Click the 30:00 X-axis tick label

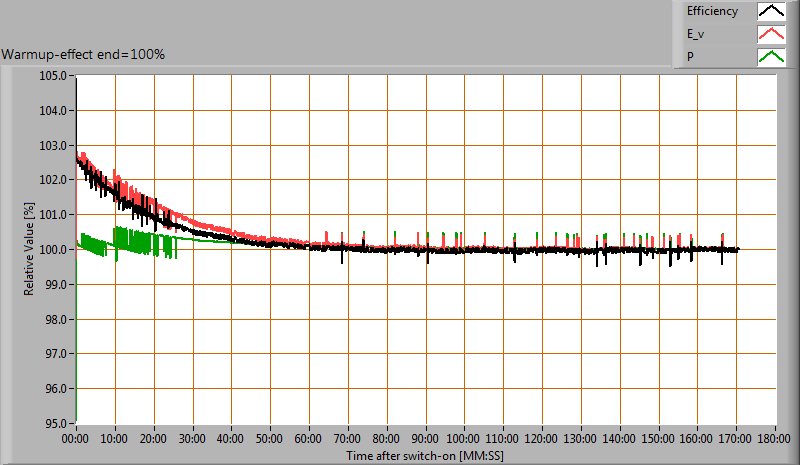[193, 438]
